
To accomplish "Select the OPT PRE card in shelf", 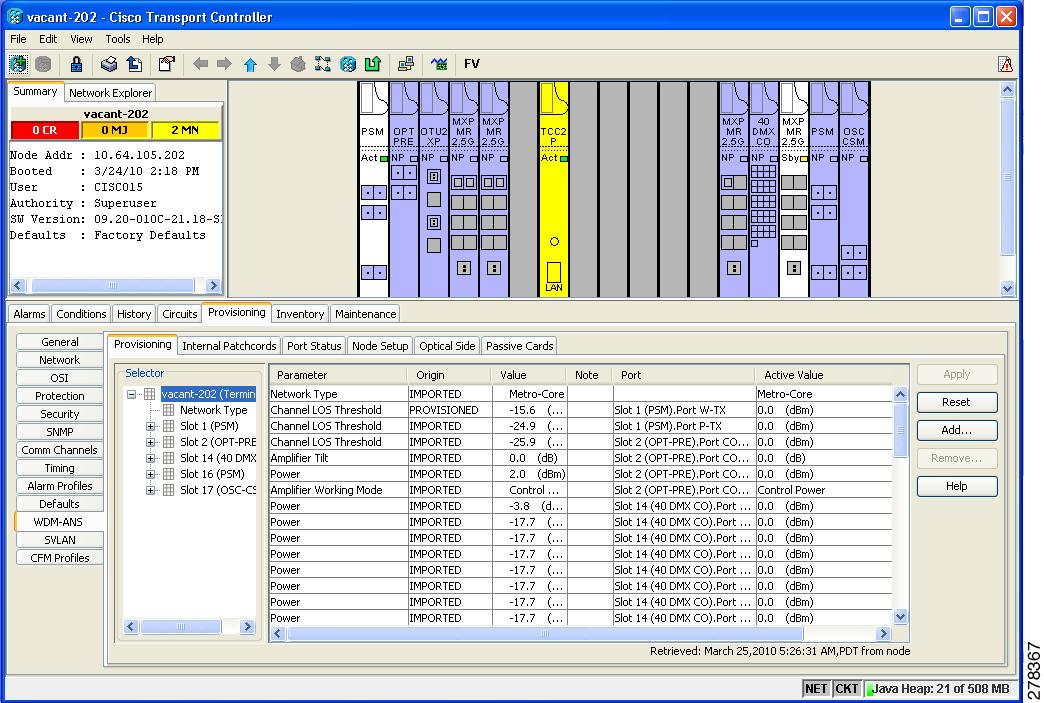I will click(403, 189).
